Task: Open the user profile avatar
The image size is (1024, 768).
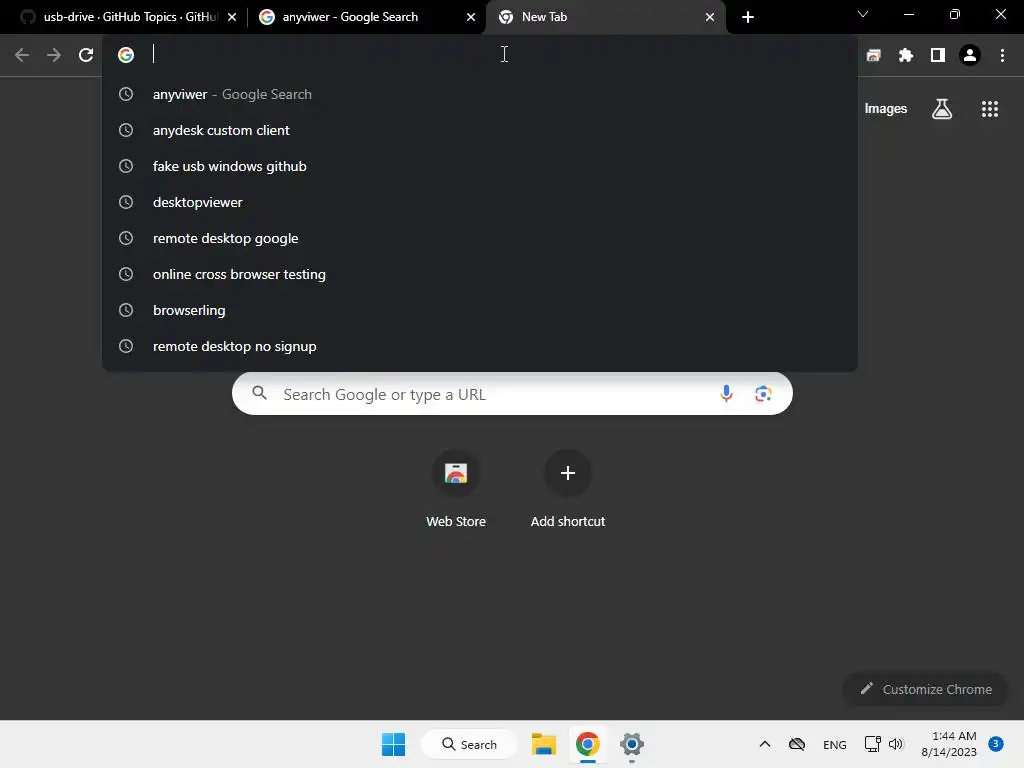Action: pos(970,56)
